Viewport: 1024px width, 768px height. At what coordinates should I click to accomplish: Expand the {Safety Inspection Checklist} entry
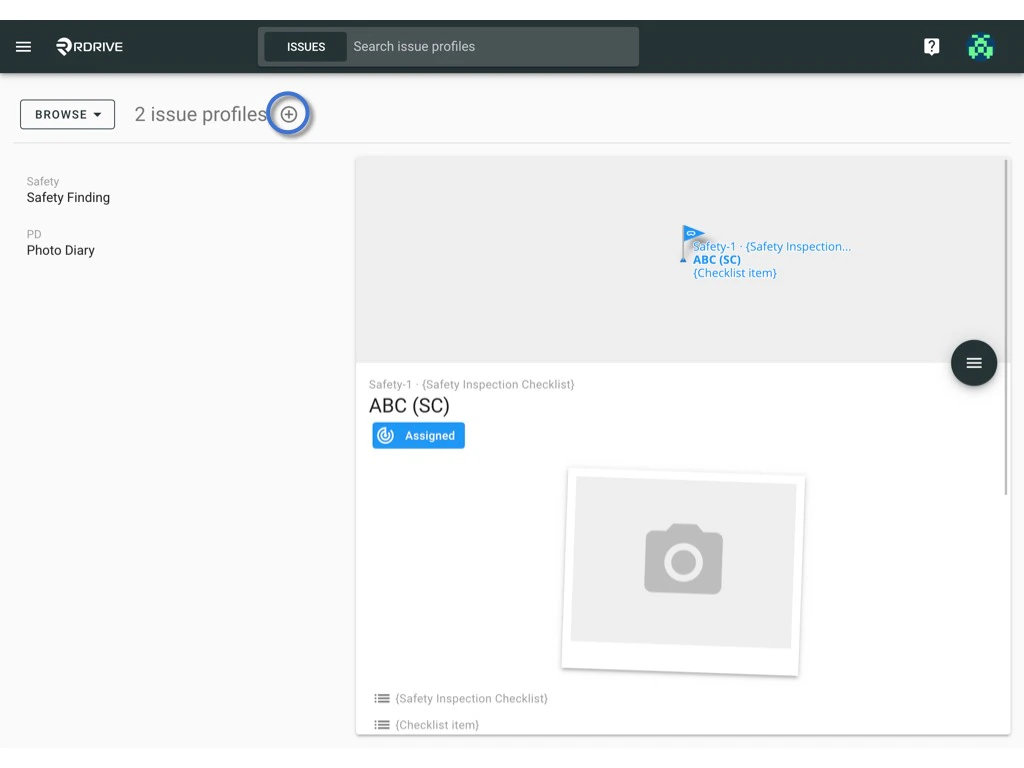(x=471, y=698)
